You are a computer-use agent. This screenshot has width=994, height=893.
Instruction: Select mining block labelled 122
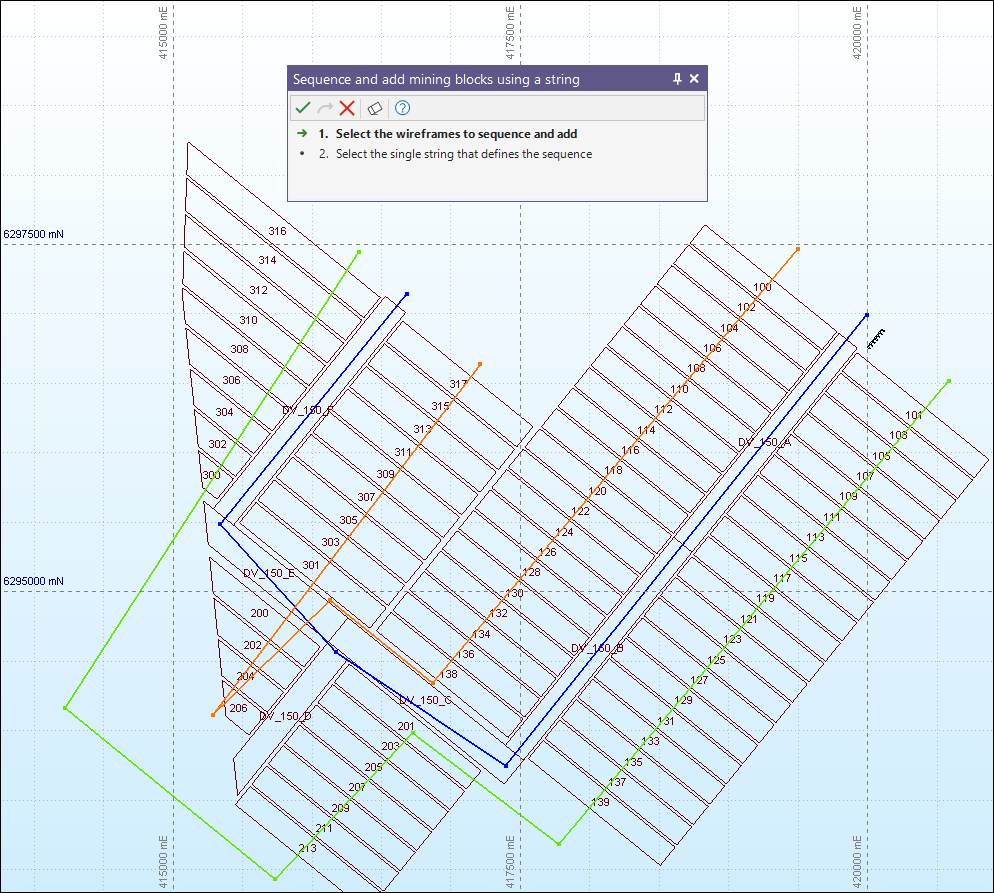(580, 511)
